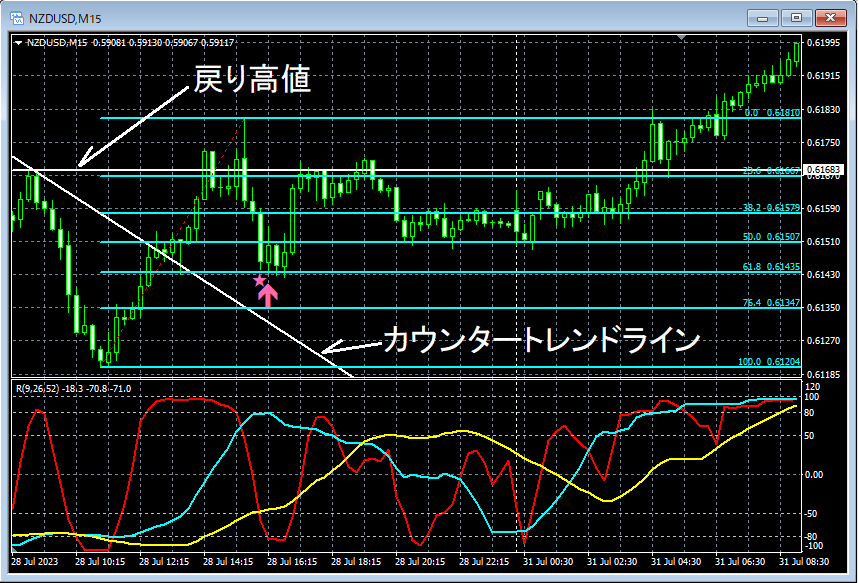Expand the NZDUSD,M15 chart header arrow
Image resolution: width=859 pixels, height=583 pixels.
pos(19,43)
